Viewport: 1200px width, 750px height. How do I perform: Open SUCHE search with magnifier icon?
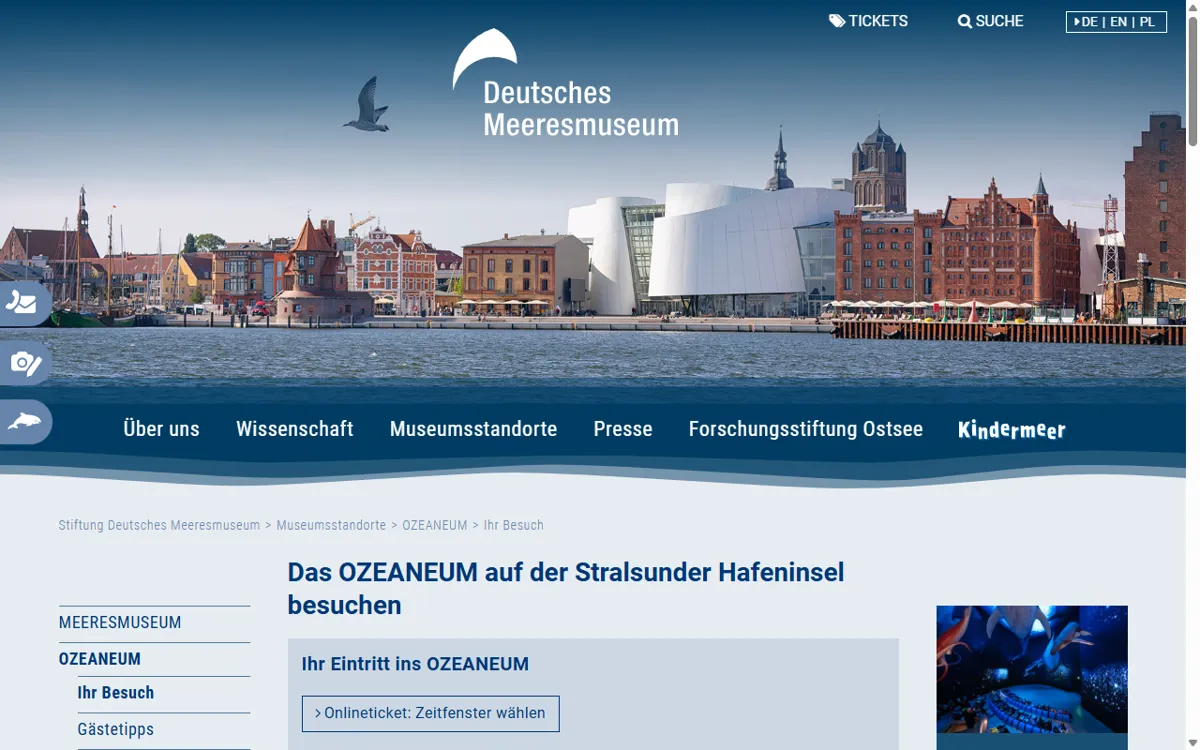(x=990, y=21)
